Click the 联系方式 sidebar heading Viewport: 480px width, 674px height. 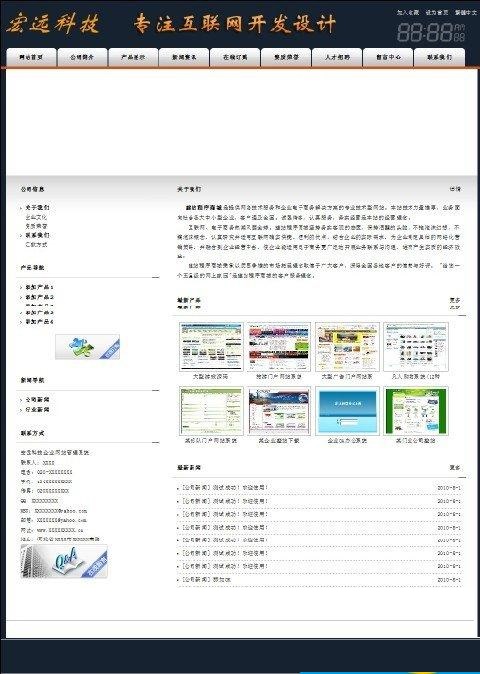(32, 433)
